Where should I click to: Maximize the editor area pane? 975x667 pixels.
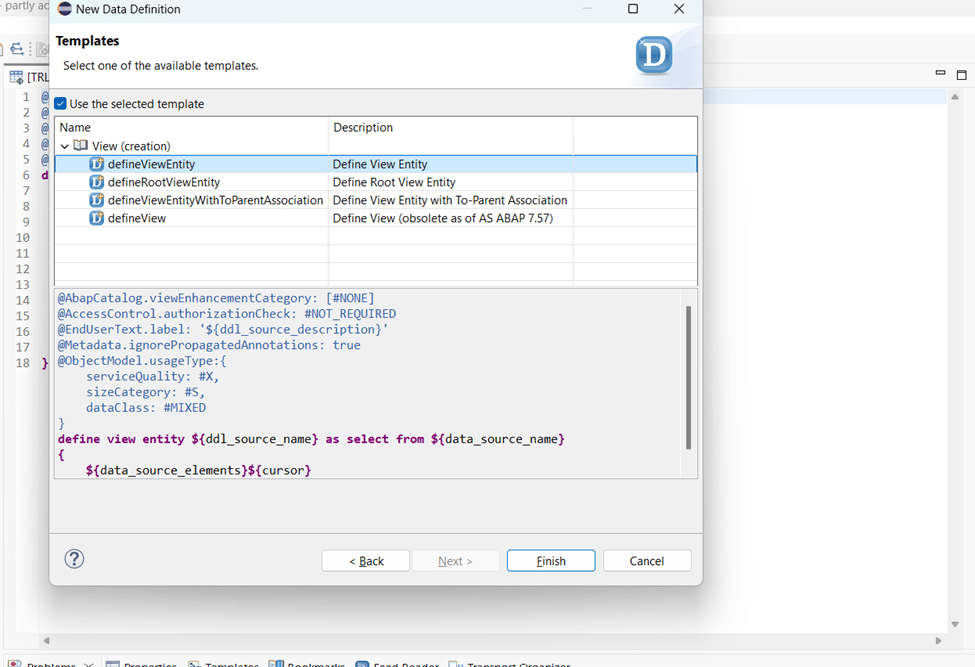961,75
